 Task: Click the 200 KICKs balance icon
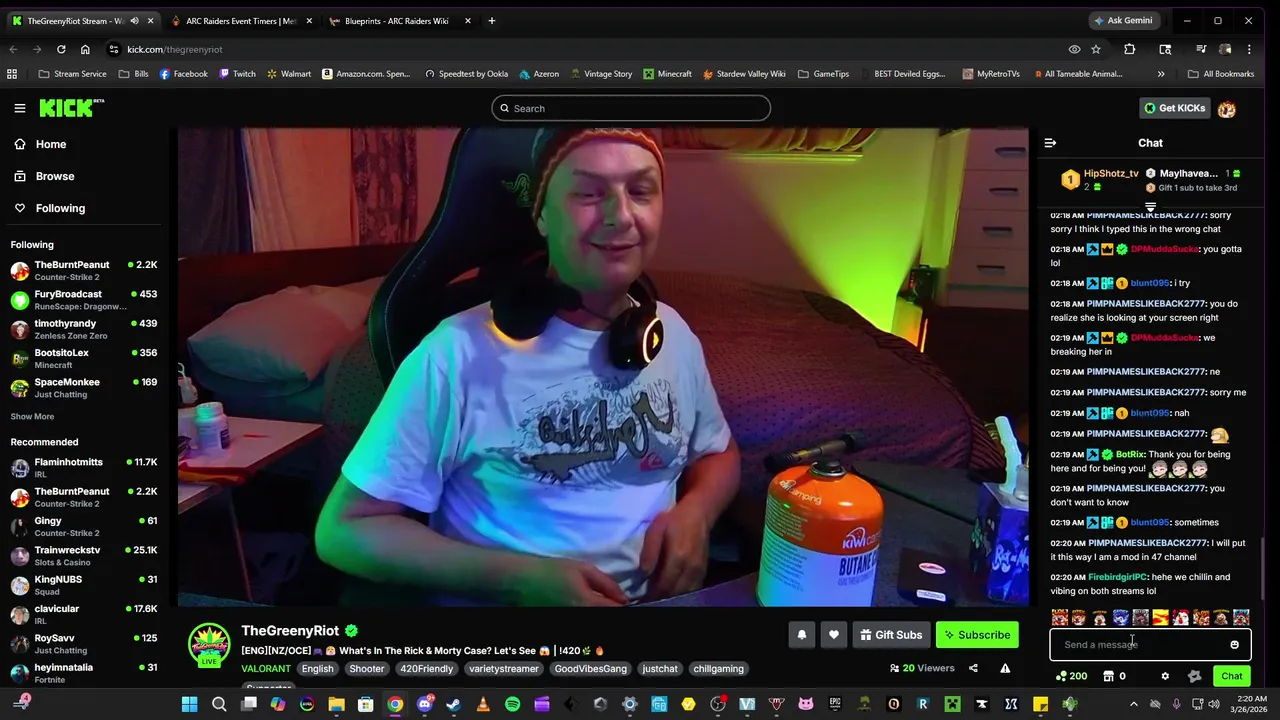pyautogui.click(x=1071, y=676)
